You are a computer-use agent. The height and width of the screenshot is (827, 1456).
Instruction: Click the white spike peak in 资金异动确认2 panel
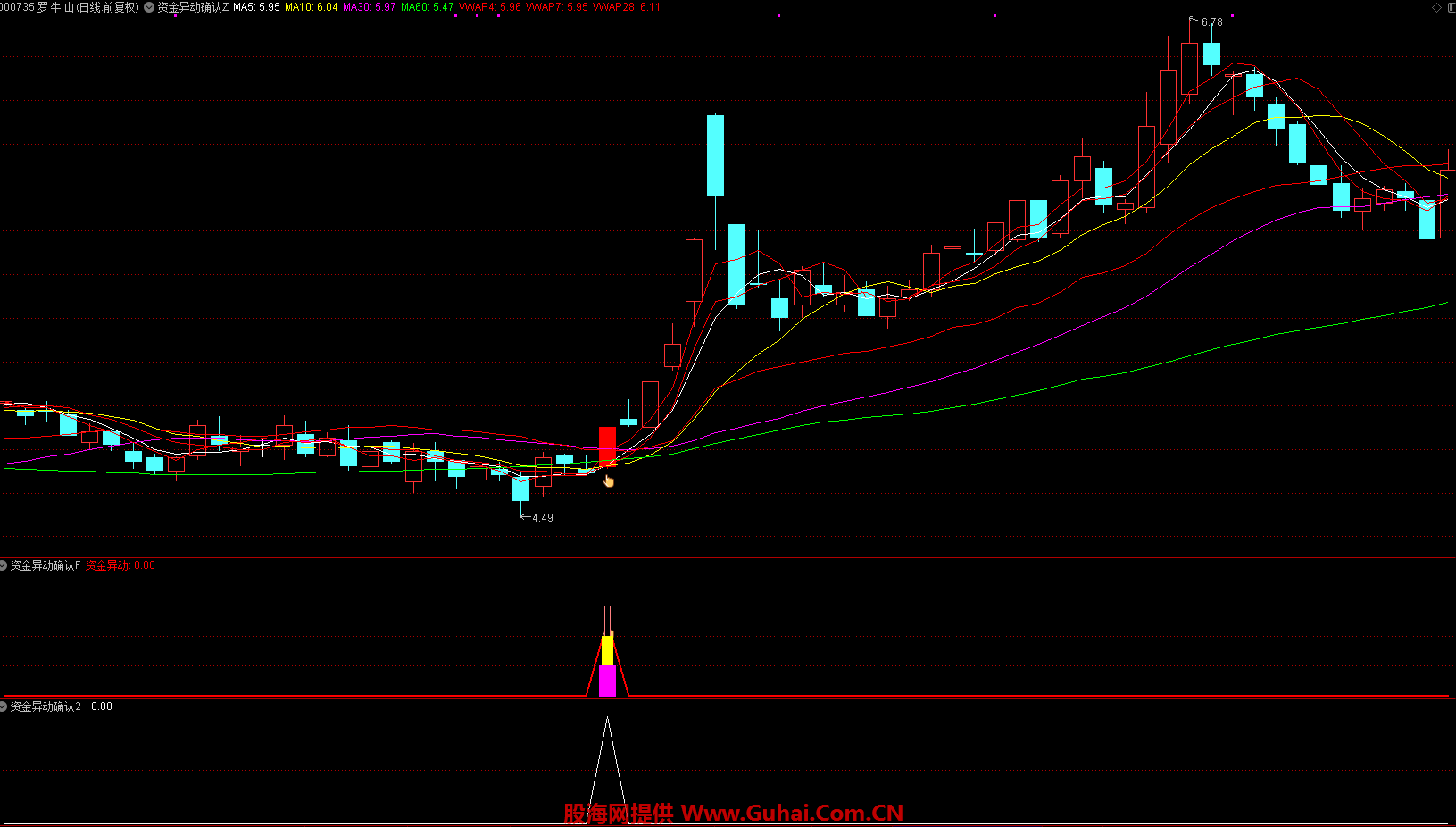[x=607, y=720]
